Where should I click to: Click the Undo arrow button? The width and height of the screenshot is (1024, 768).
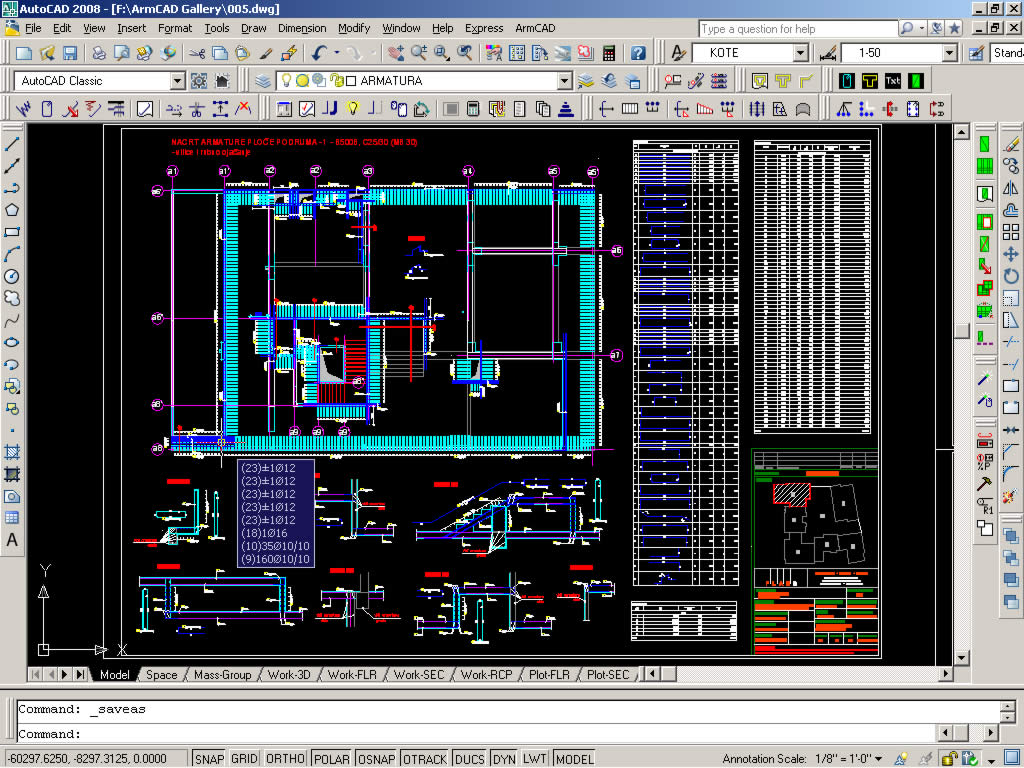(x=319, y=53)
